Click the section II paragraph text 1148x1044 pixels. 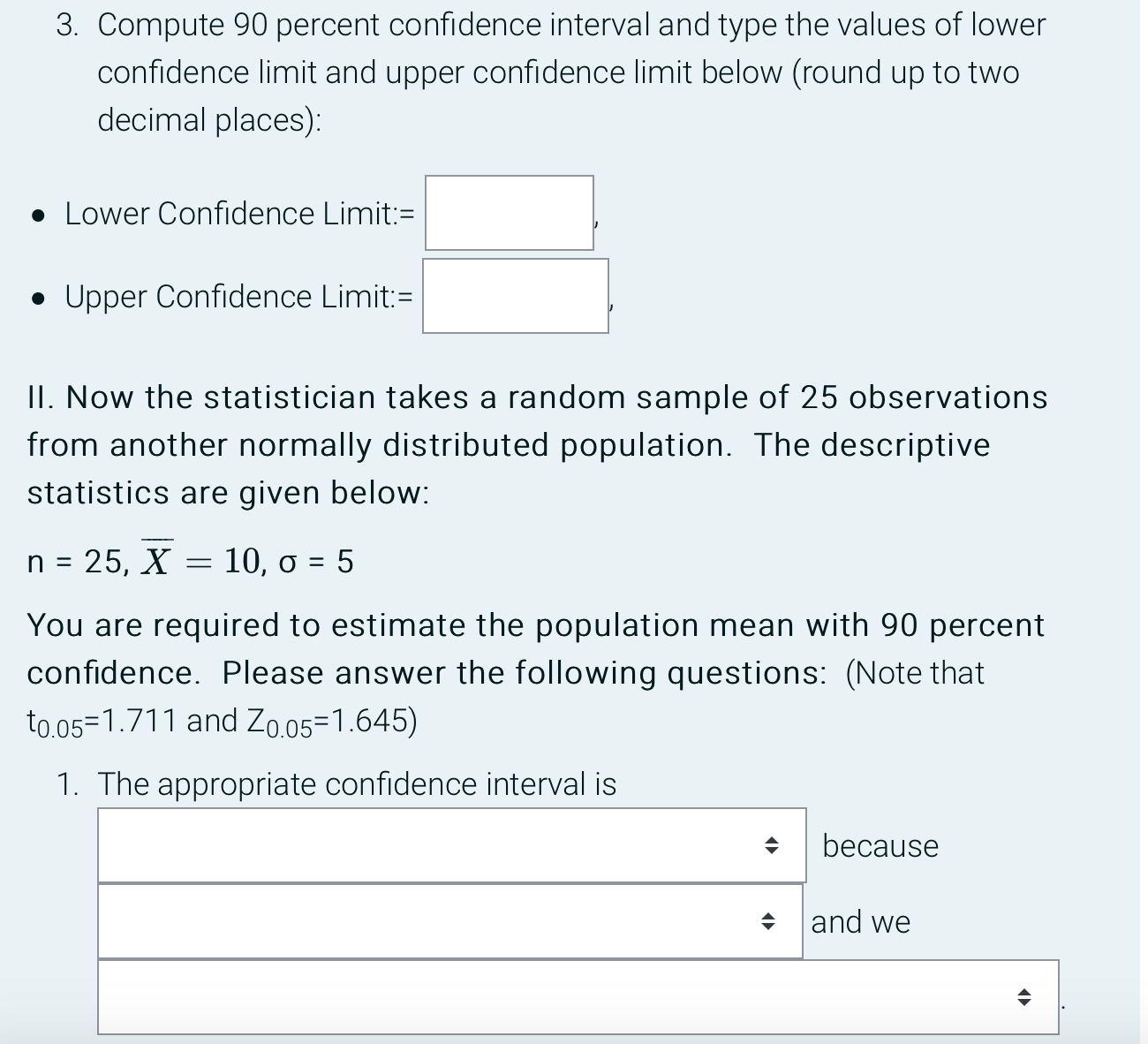click(530, 444)
